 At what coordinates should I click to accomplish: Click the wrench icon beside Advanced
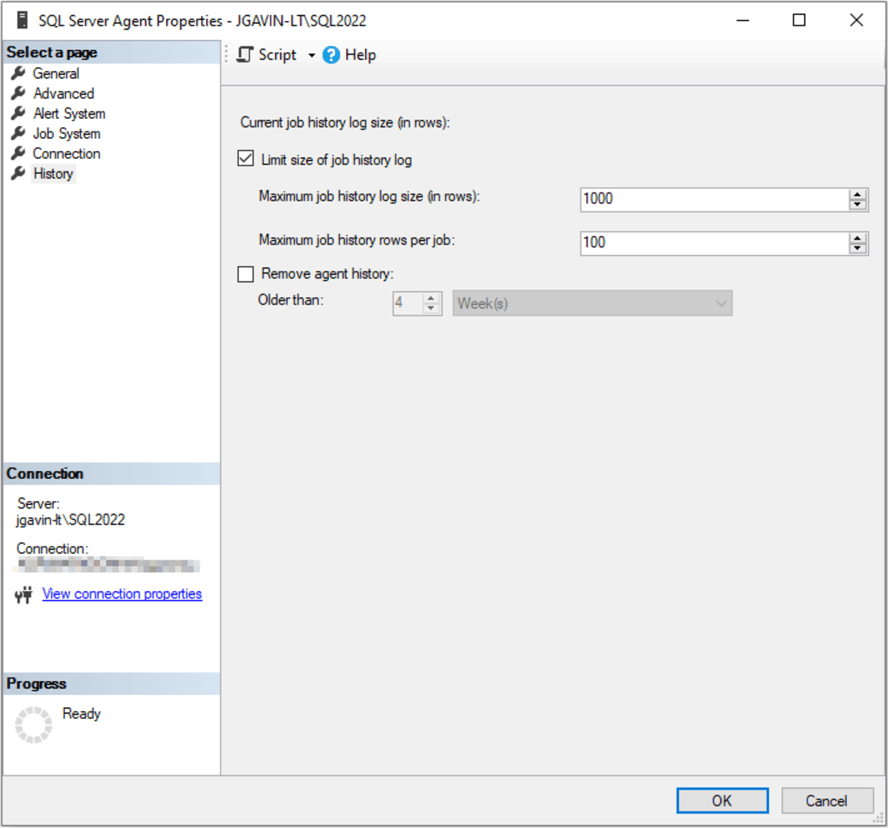[18, 93]
